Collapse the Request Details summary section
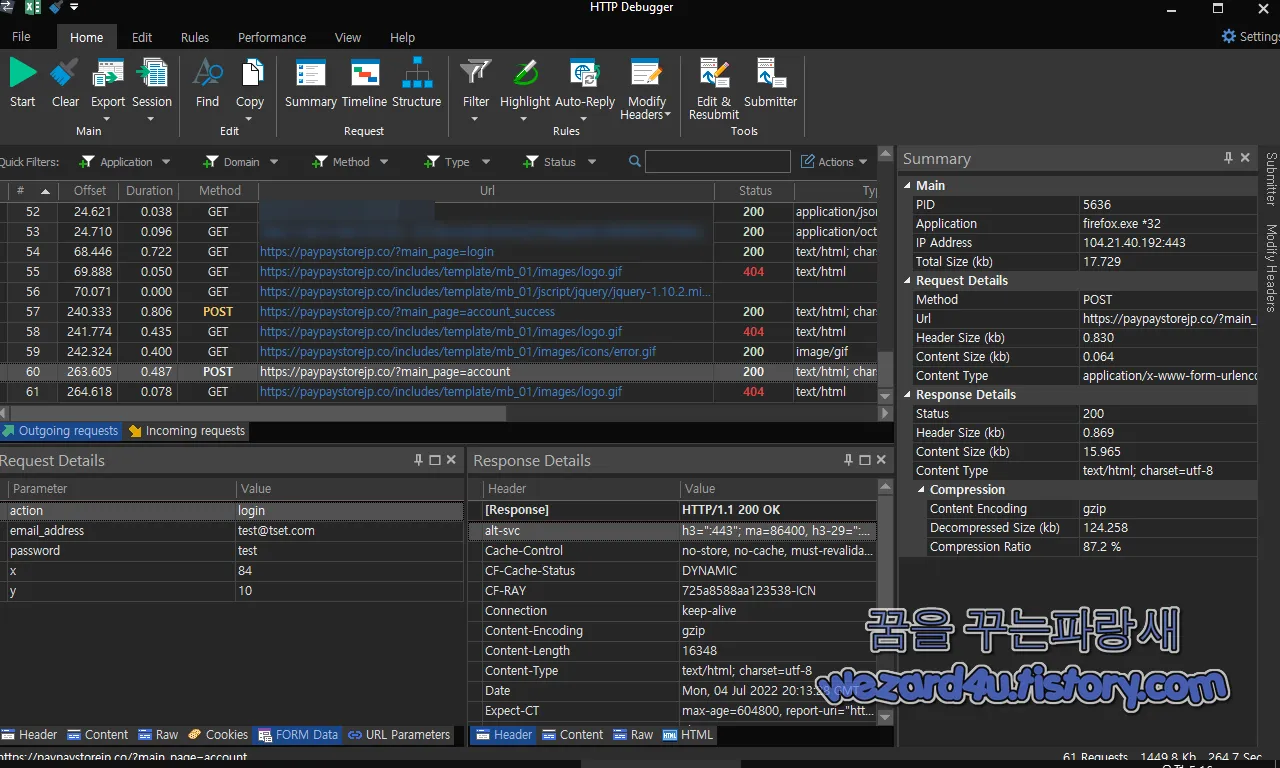The height and width of the screenshot is (768, 1280). [908, 281]
